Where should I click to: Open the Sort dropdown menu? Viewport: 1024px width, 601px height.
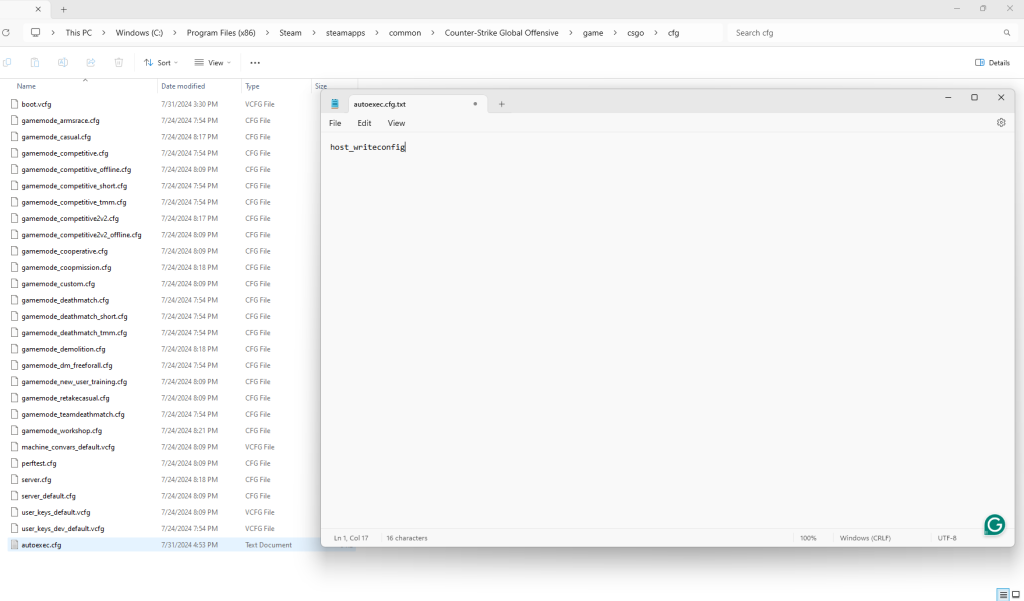coord(160,62)
